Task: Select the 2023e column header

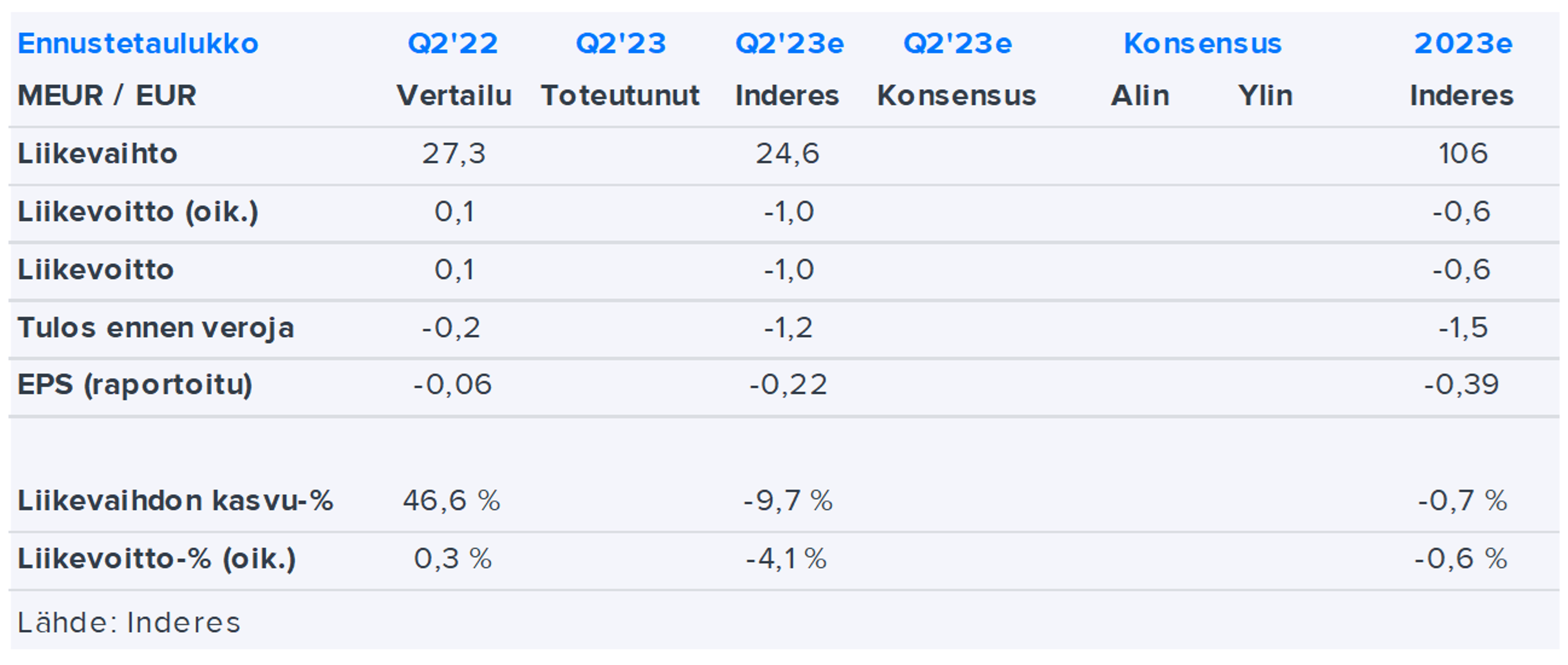Action: 1463,43
